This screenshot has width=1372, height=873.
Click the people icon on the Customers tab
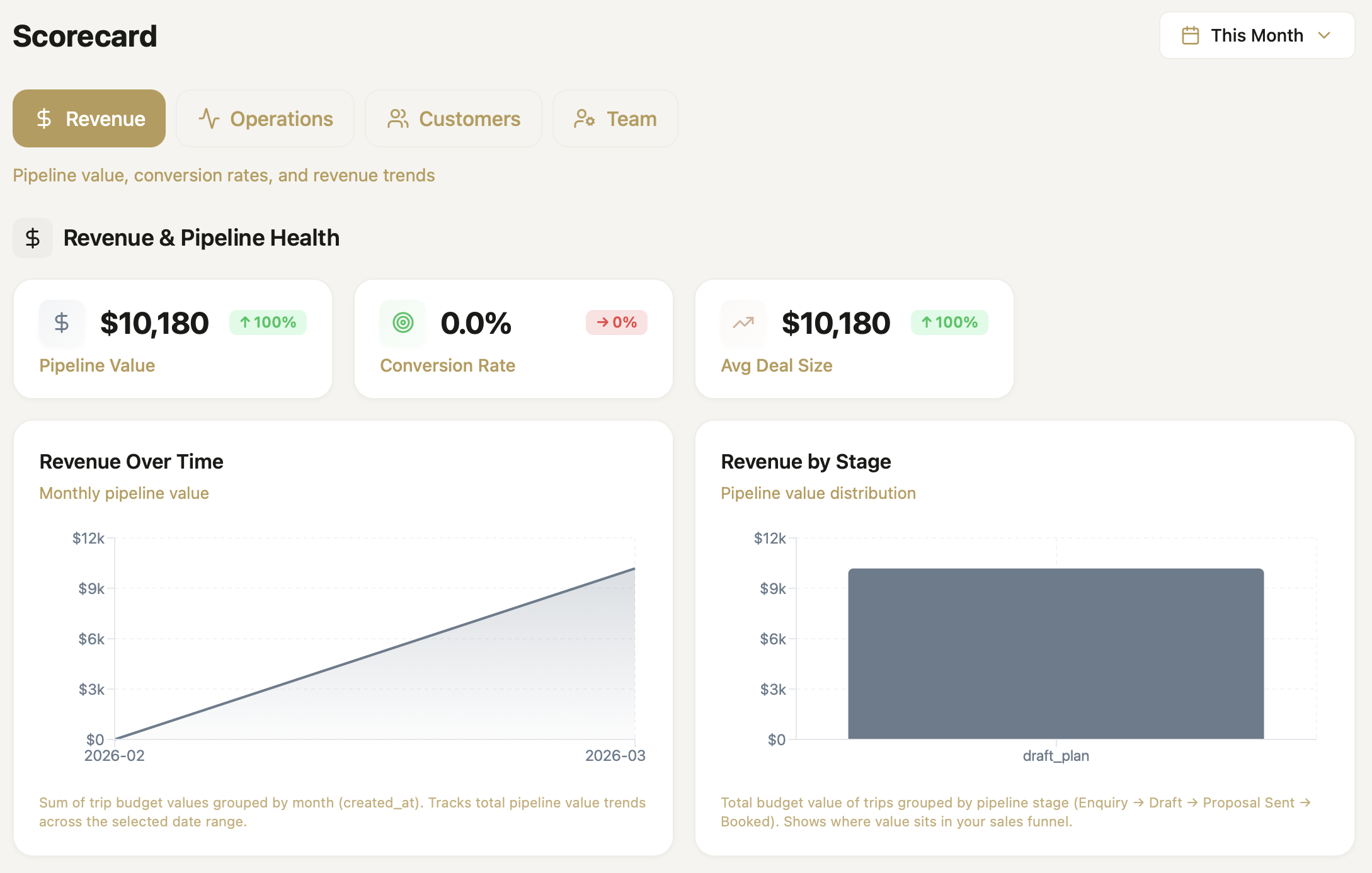click(x=397, y=118)
